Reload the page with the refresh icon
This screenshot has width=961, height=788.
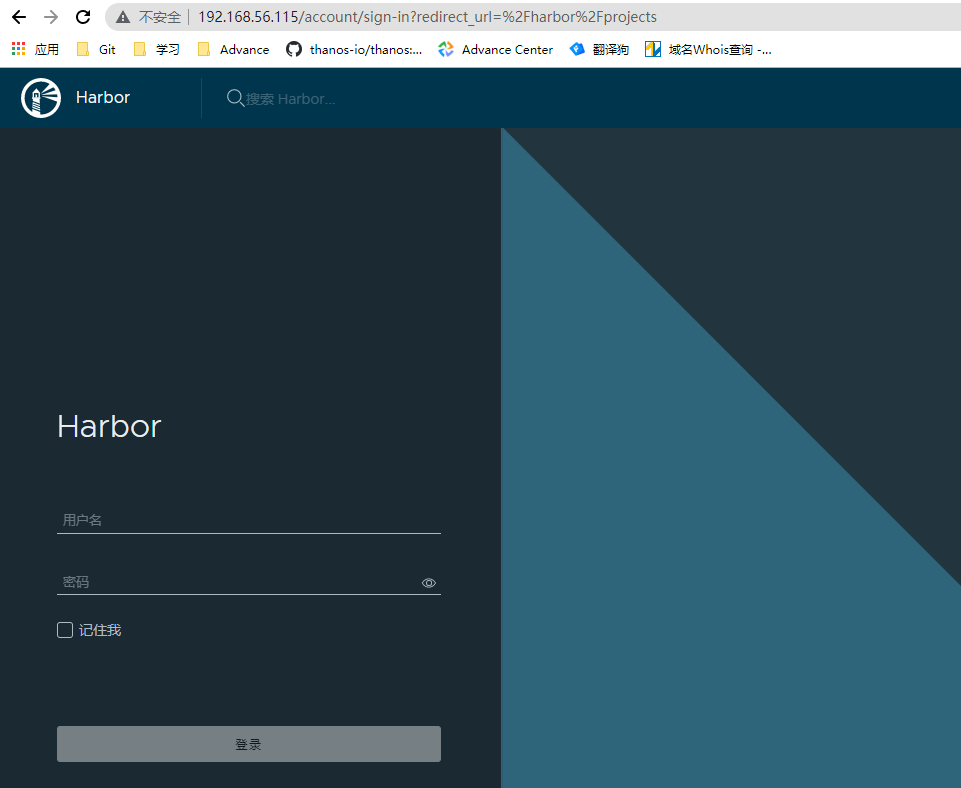[x=83, y=17]
